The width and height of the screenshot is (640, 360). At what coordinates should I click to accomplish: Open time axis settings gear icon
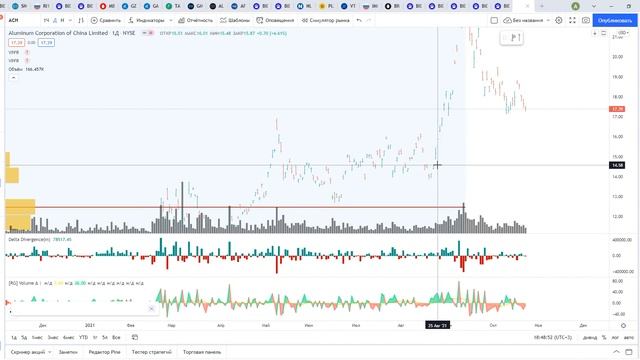(623, 326)
